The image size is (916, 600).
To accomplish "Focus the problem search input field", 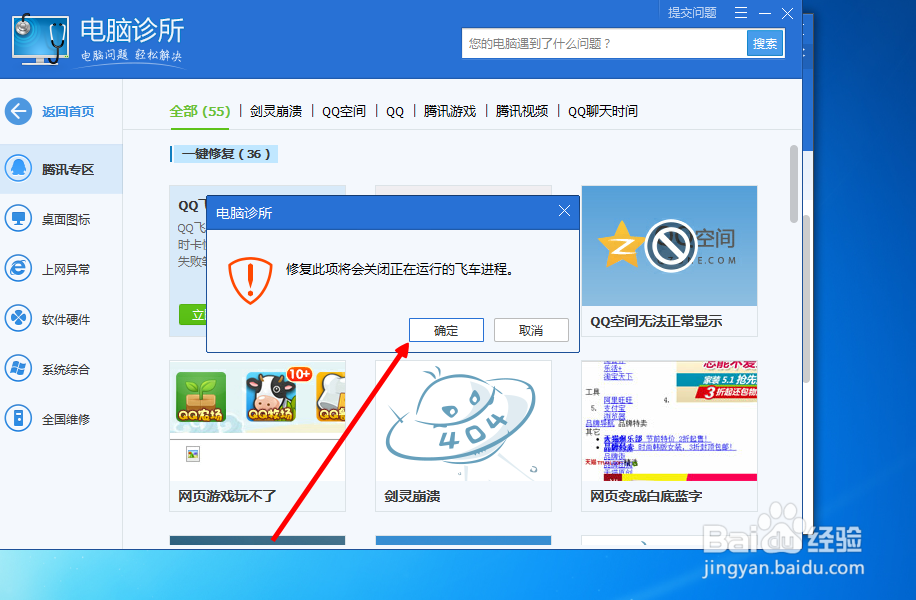I will (605, 43).
